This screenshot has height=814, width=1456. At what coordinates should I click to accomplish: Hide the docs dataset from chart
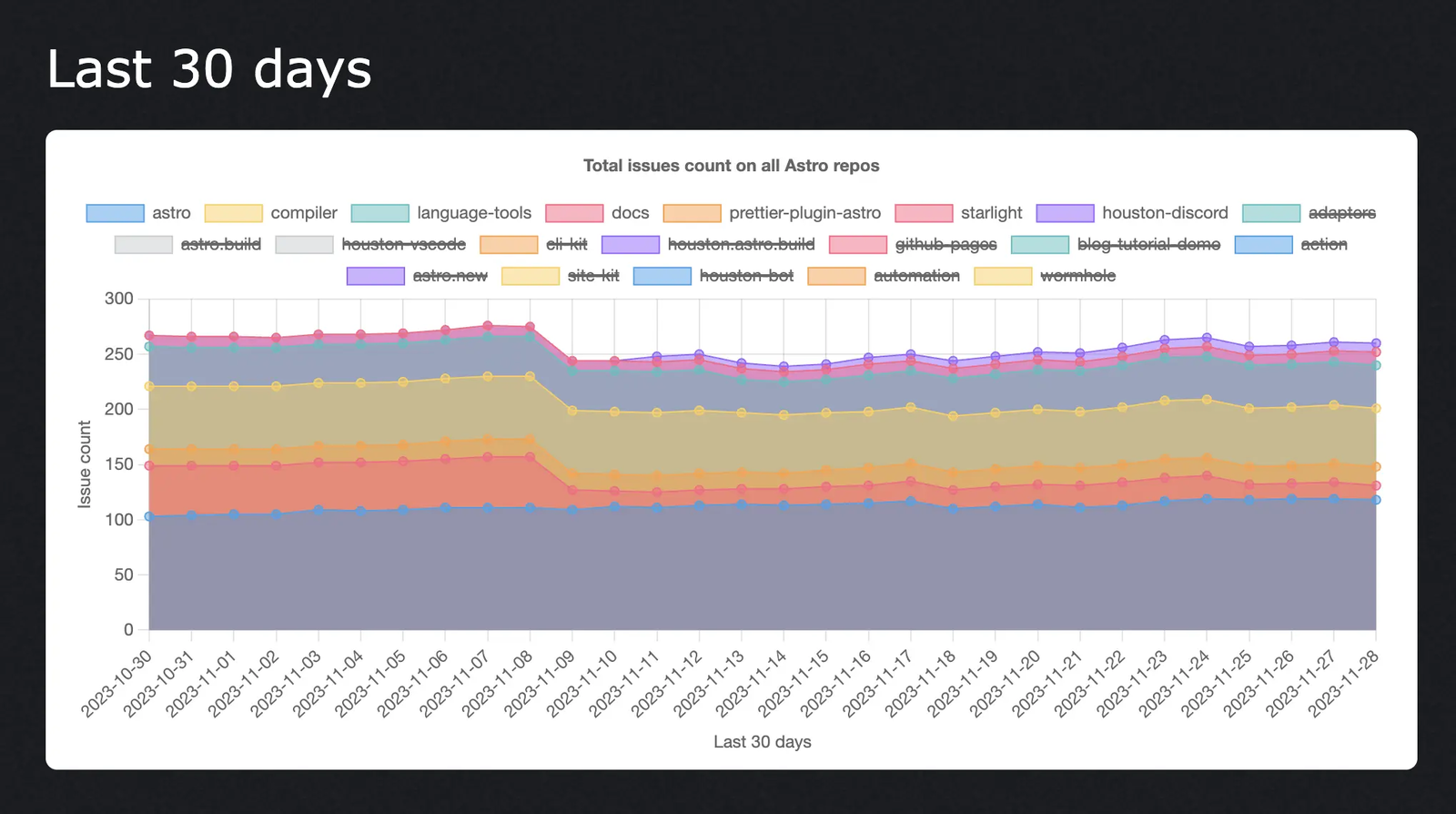pyautogui.click(x=574, y=213)
